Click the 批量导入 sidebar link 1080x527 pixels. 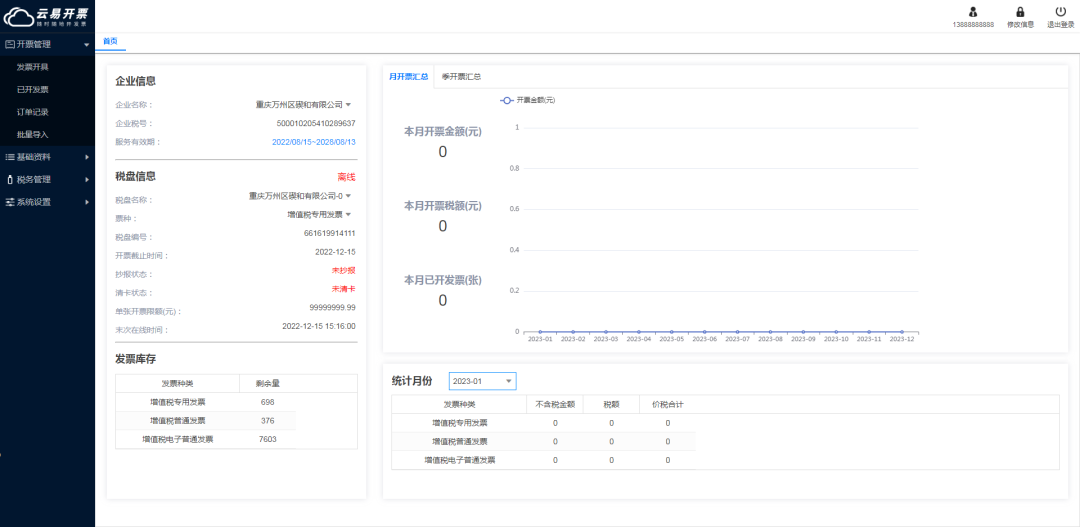tap(33, 134)
